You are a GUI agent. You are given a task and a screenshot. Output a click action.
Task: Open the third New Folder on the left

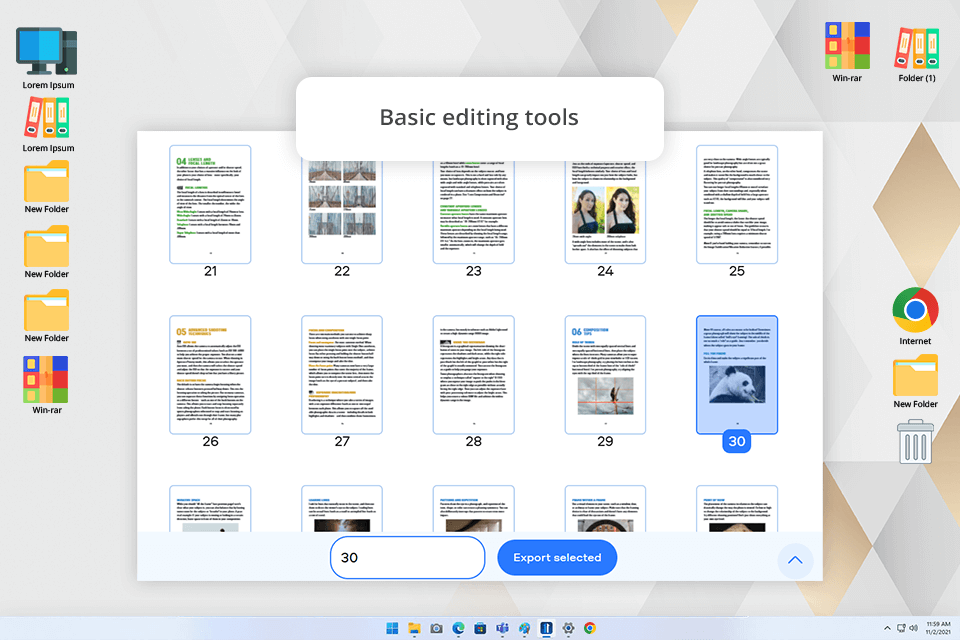pos(47,317)
